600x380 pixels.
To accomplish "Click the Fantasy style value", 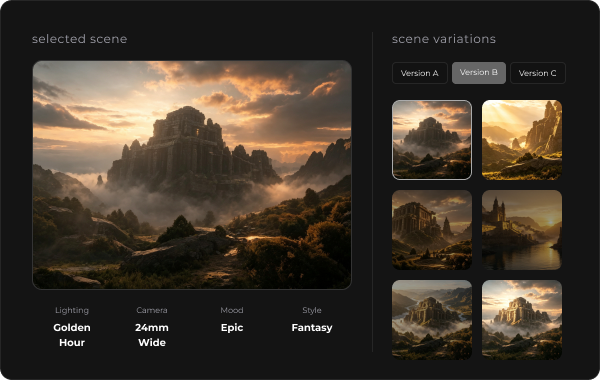I will (x=312, y=328).
